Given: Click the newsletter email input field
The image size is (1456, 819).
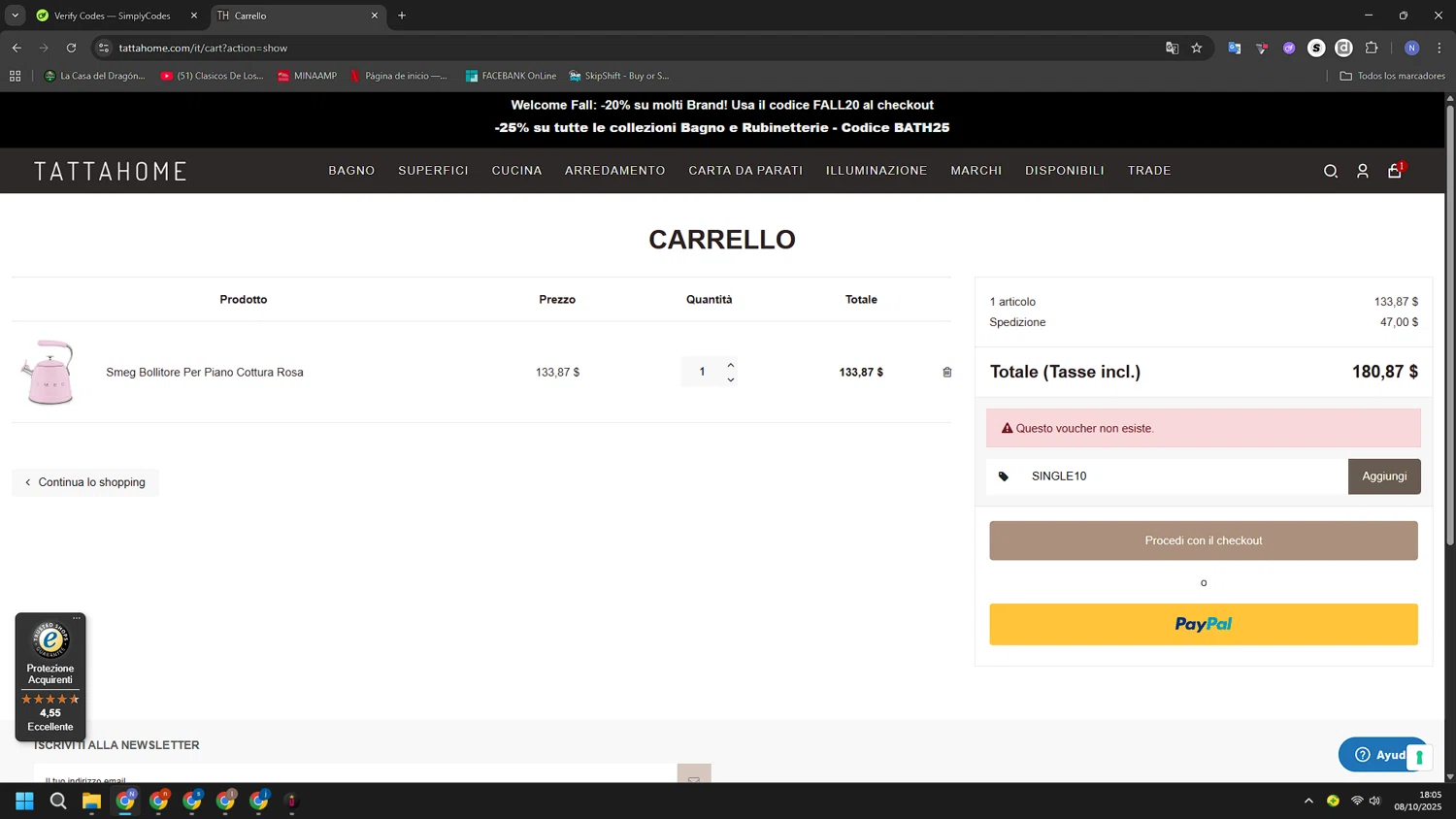Looking at the screenshot, I should tap(355, 774).
